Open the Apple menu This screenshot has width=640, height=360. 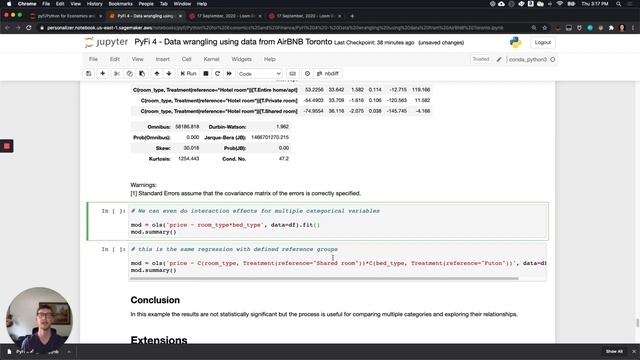click(9, 4)
